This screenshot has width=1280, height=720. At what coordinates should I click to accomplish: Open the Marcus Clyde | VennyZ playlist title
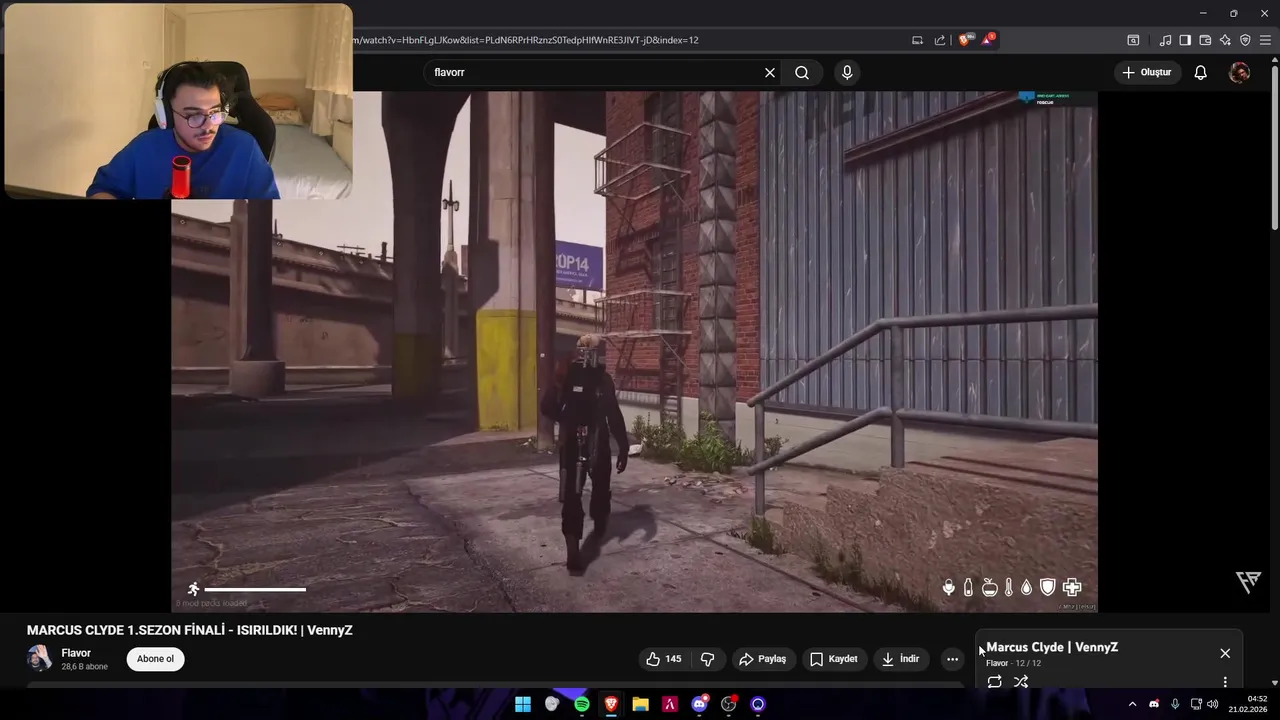click(x=1052, y=647)
